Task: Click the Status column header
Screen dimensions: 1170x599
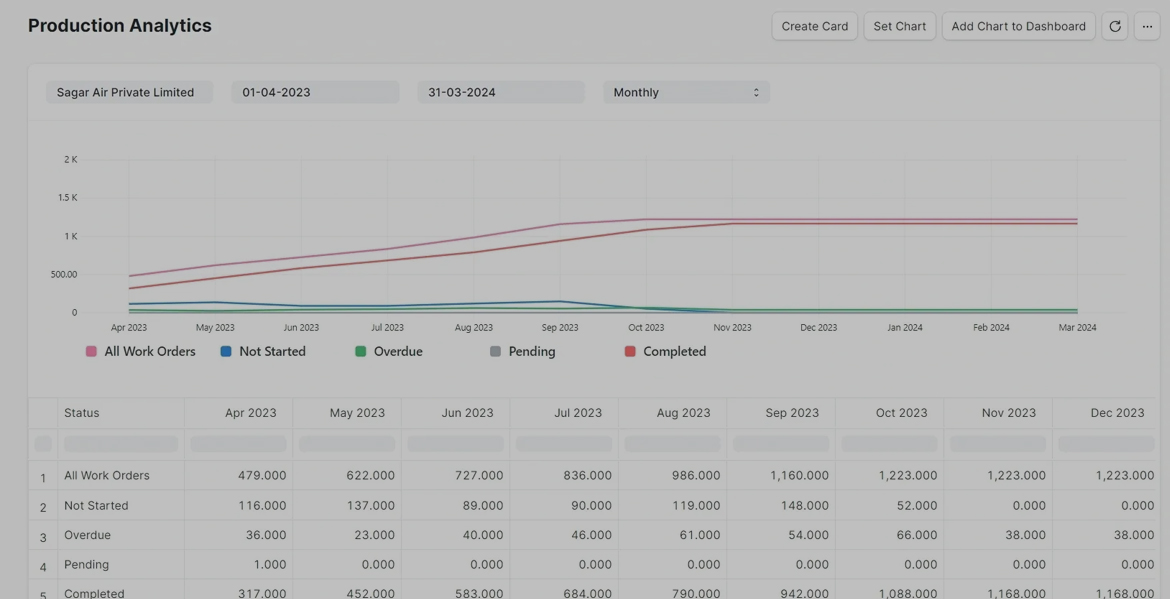Action: click(x=82, y=412)
